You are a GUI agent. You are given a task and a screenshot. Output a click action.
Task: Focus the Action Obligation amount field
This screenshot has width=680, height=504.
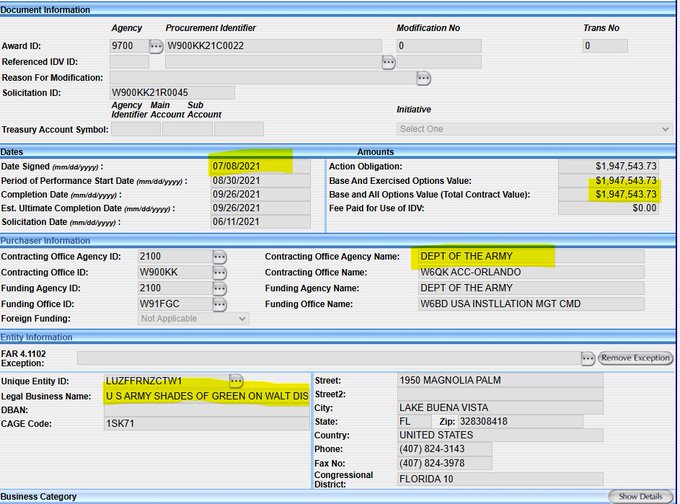(x=609, y=166)
